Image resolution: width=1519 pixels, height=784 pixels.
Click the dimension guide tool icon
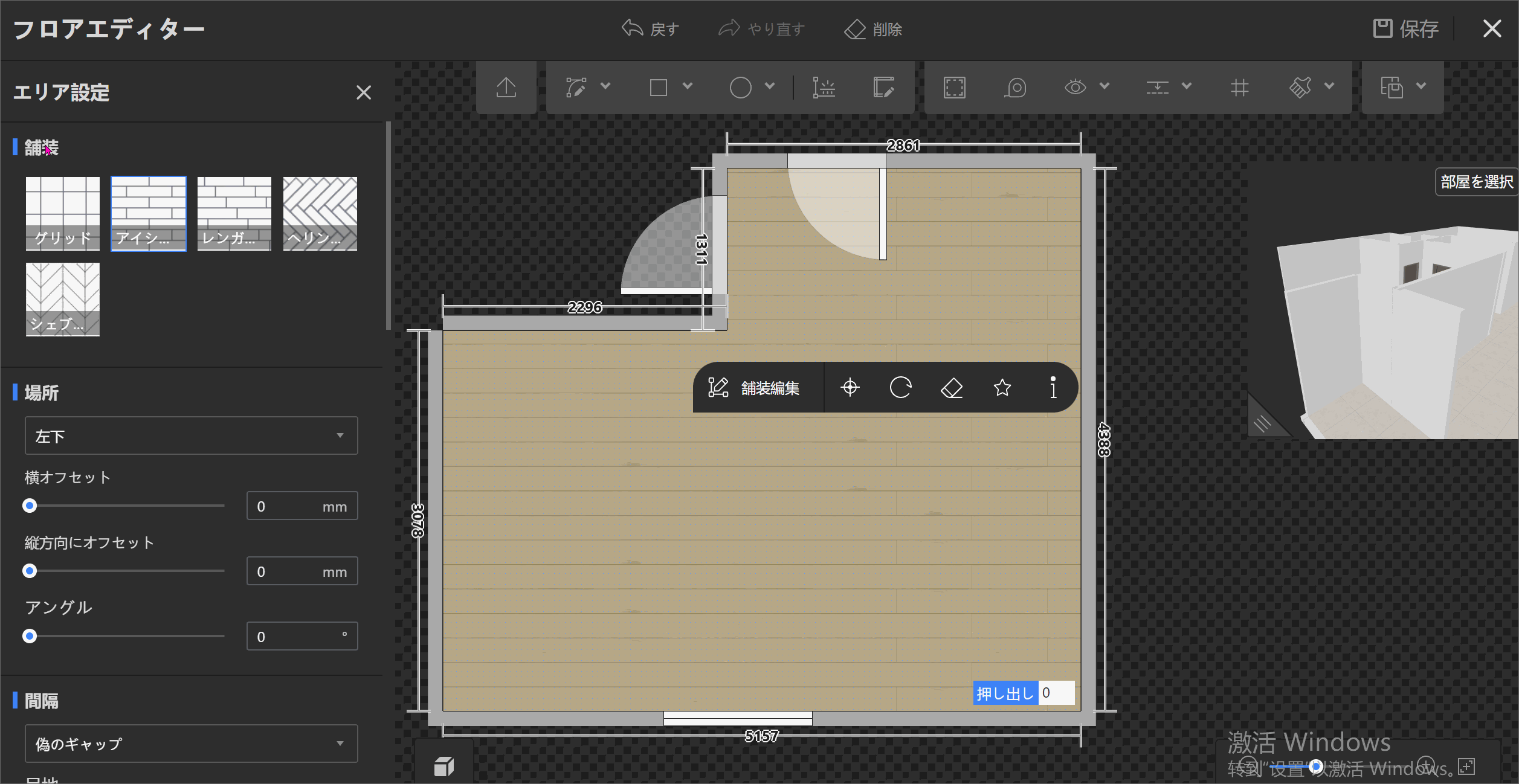(824, 88)
